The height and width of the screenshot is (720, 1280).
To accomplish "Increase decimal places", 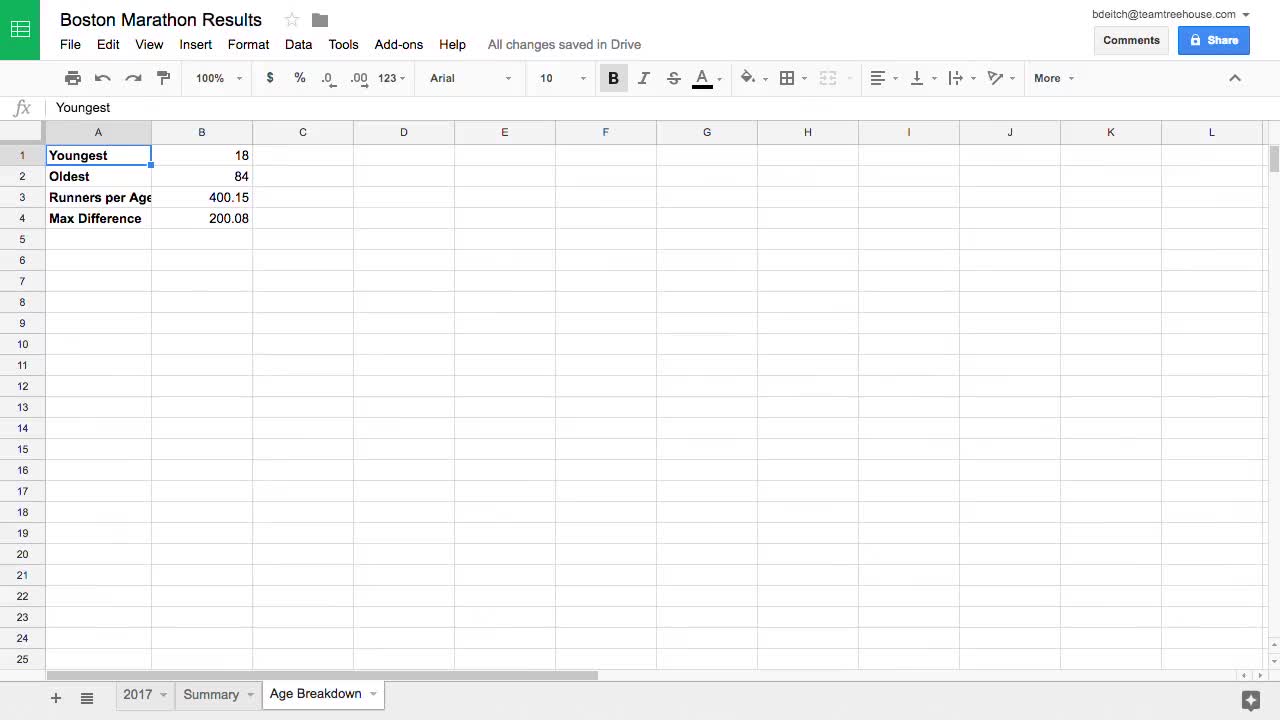I will (359, 78).
